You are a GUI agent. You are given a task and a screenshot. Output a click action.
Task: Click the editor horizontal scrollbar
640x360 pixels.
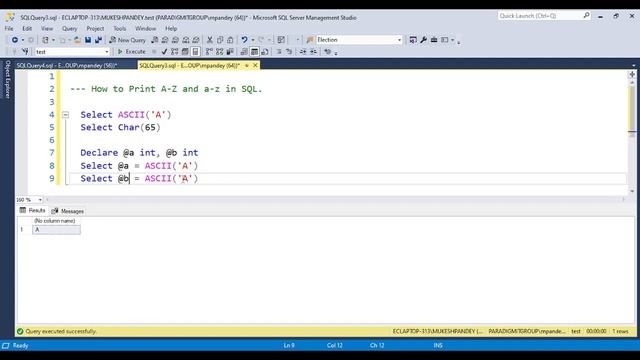pos(336,200)
